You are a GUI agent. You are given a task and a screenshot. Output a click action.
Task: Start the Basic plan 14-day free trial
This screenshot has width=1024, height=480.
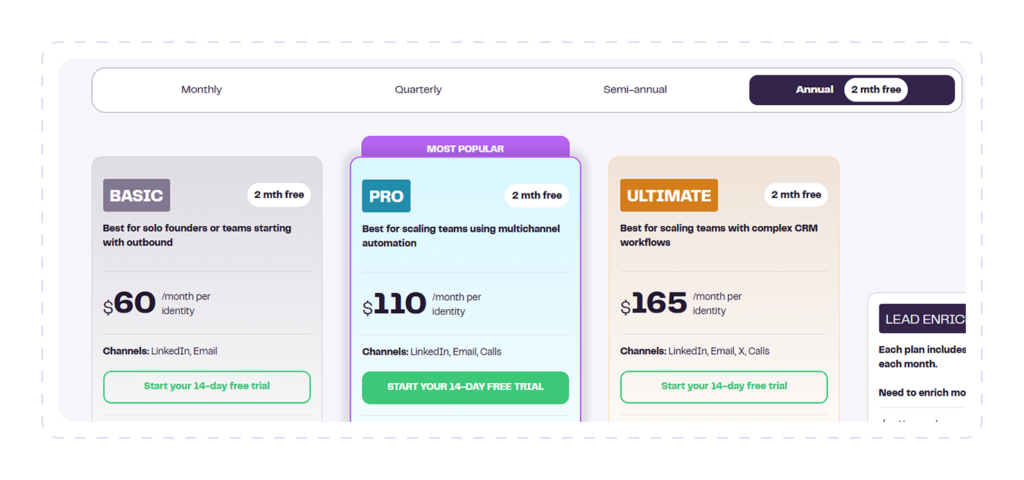[207, 387]
